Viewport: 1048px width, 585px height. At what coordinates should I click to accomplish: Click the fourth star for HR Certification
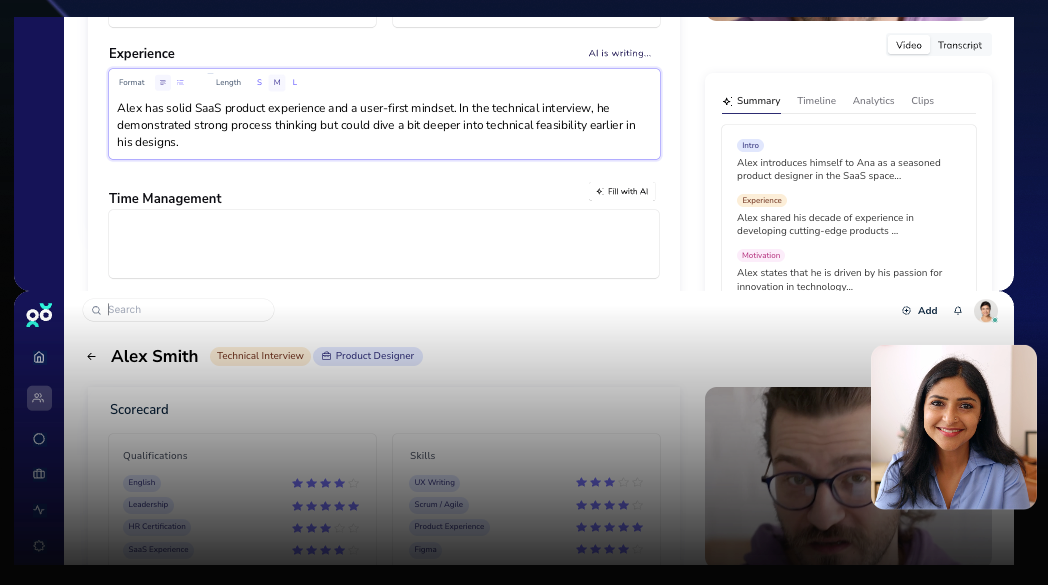(340, 528)
